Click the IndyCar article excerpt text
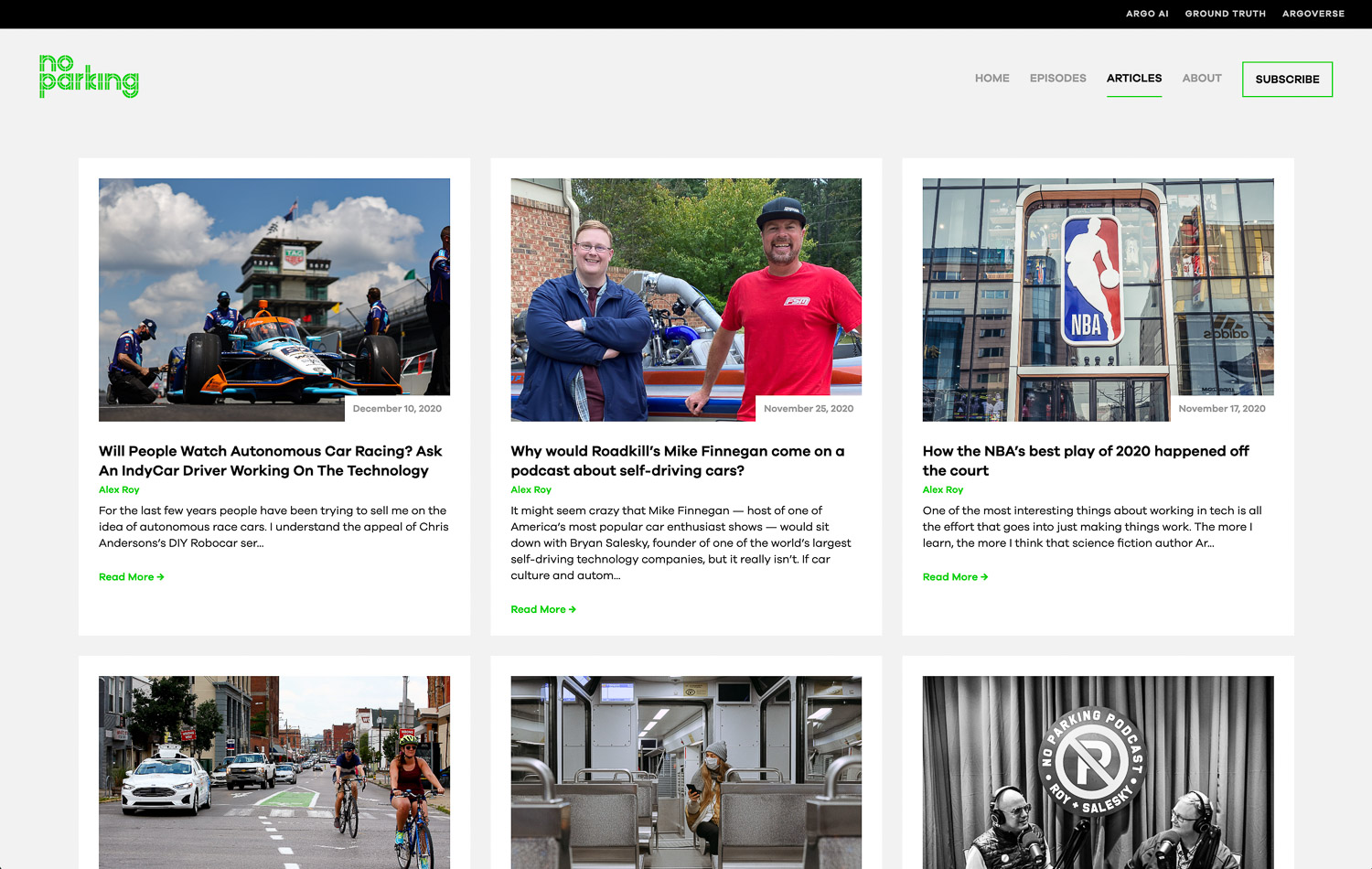 coord(273,527)
